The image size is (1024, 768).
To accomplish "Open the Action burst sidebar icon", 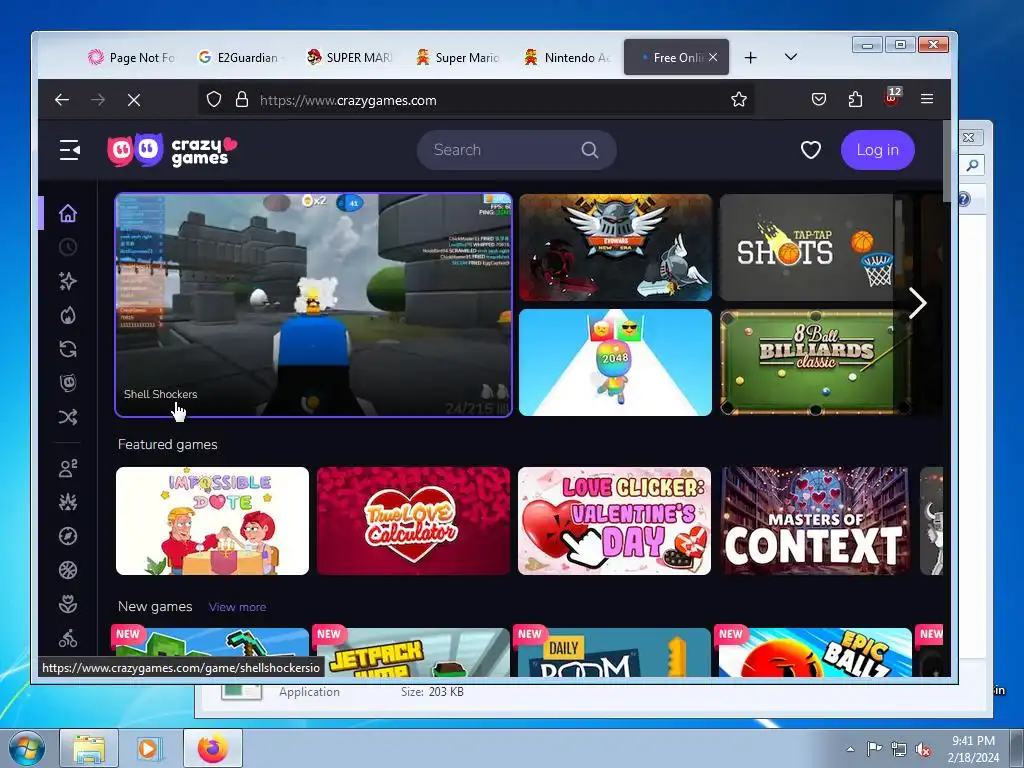I will click(68, 502).
